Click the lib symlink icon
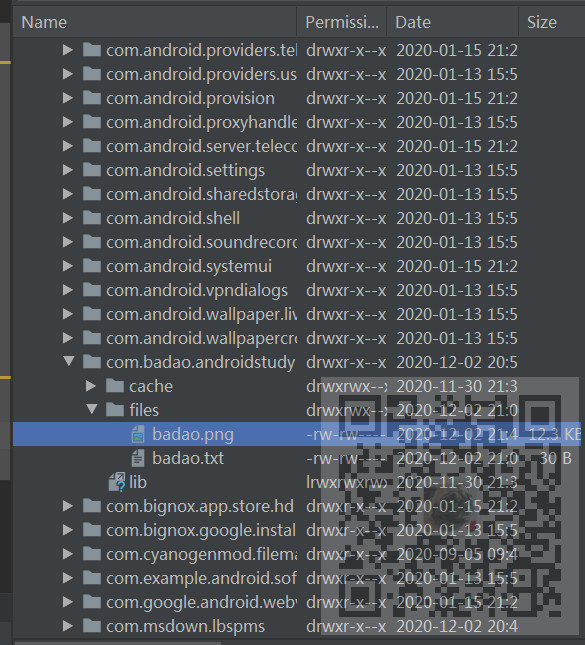 coord(117,482)
